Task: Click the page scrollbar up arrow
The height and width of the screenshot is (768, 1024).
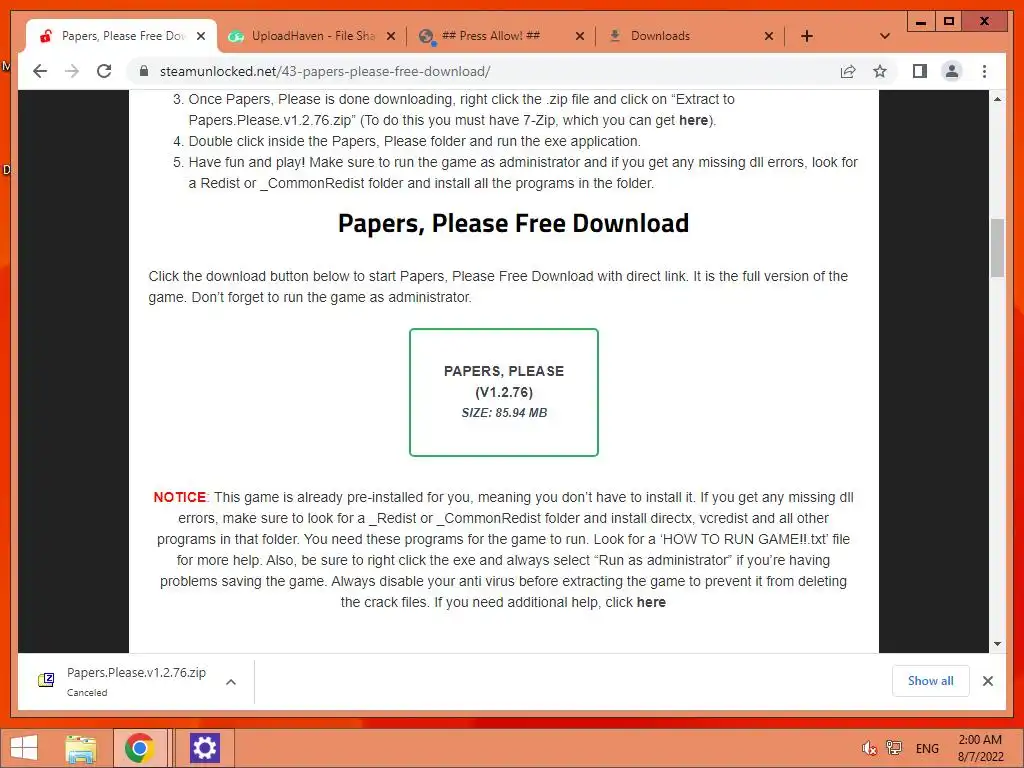Action: point(997,99)
